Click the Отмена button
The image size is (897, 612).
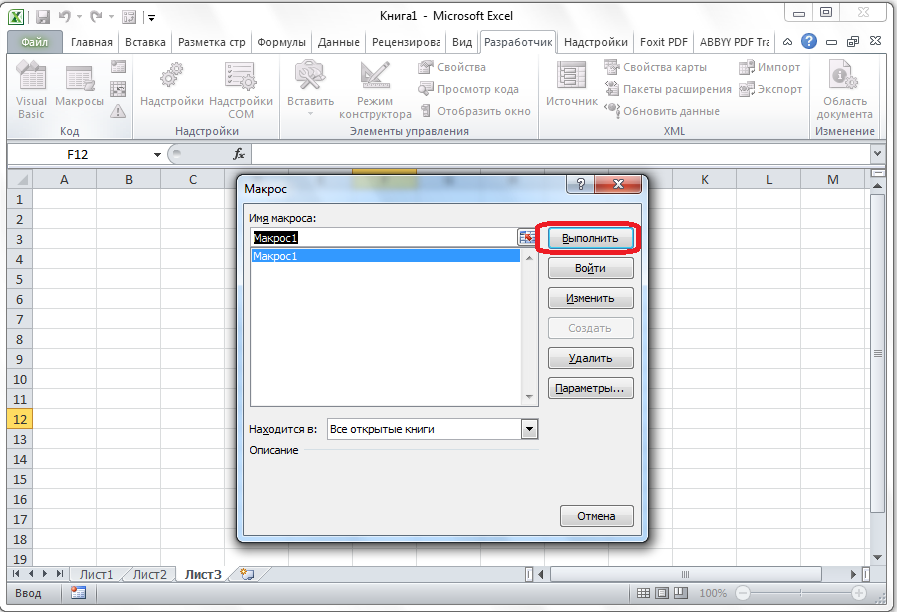click(x=597, y=516)
